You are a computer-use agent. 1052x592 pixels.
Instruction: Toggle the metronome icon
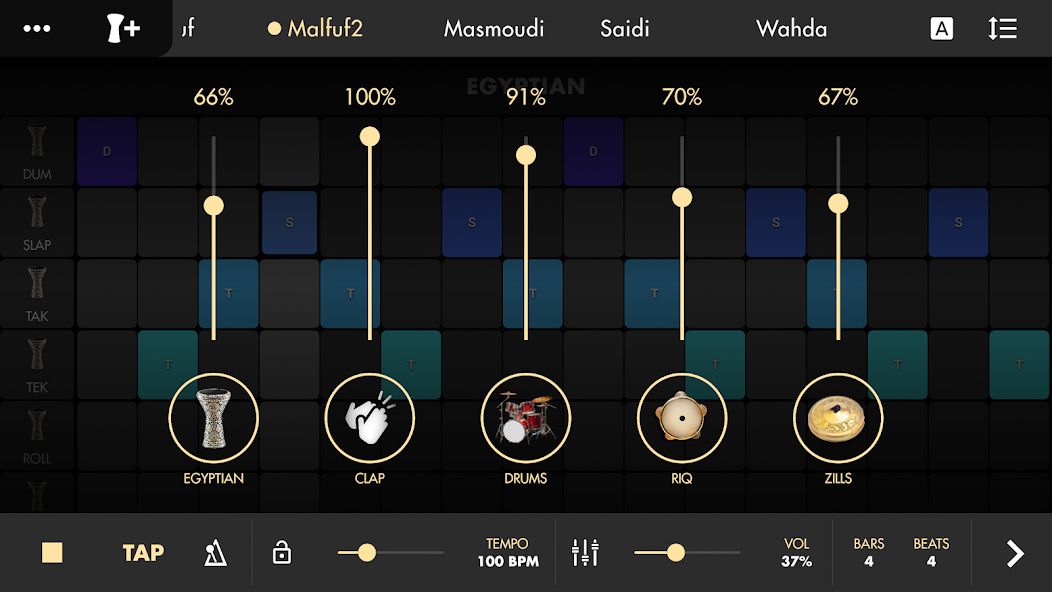pyautogui.click(x=215, y=553)
